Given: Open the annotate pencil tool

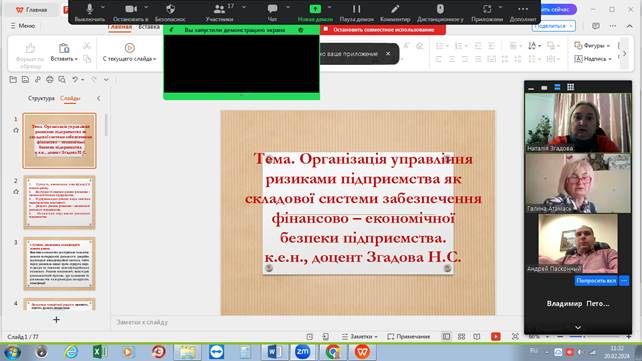Looking at the screenshot, I should (395, 12).
